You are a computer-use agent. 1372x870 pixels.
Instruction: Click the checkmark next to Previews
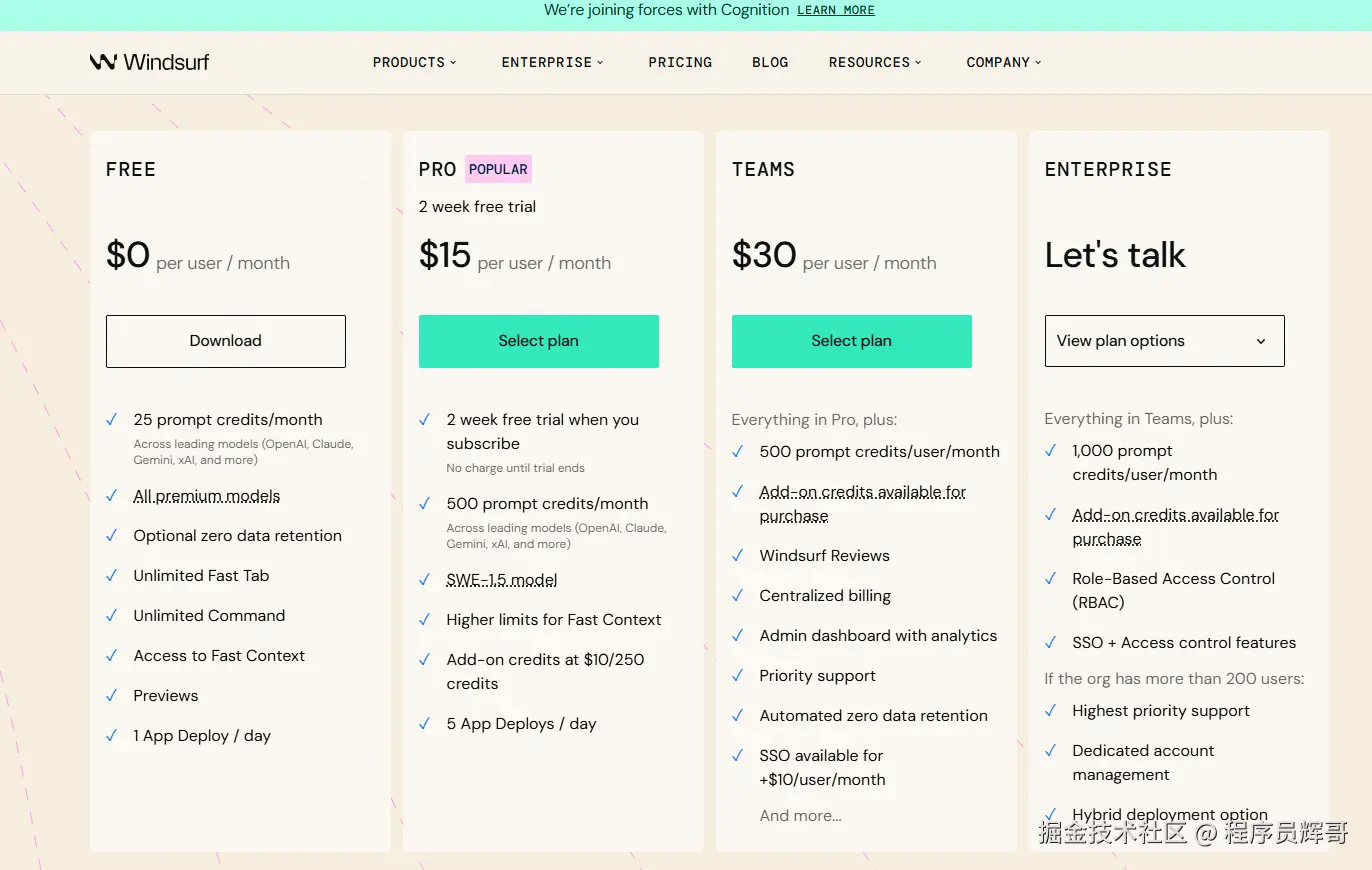point(112,696)
